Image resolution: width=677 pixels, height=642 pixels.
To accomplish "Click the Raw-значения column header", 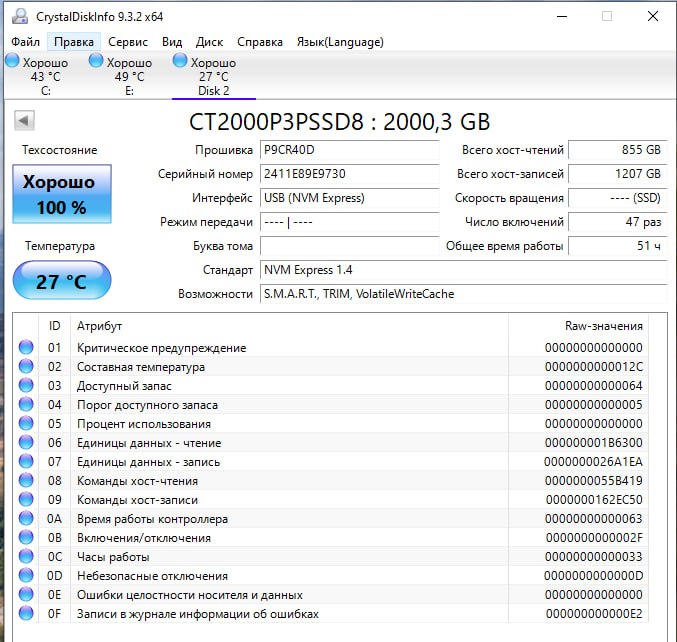I will coord(579,326).
